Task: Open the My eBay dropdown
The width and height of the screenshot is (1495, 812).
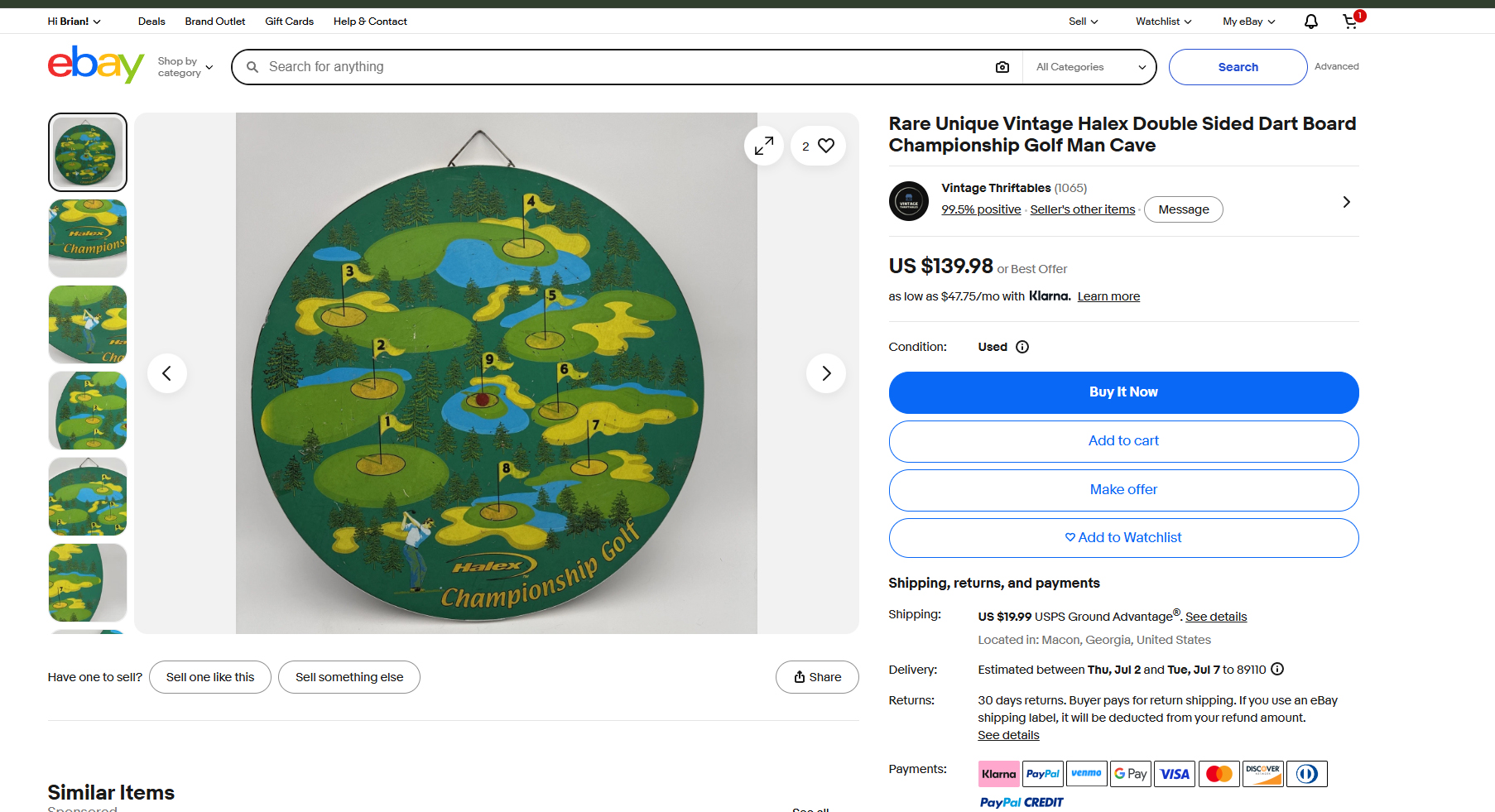Action: pos(1248,22)
